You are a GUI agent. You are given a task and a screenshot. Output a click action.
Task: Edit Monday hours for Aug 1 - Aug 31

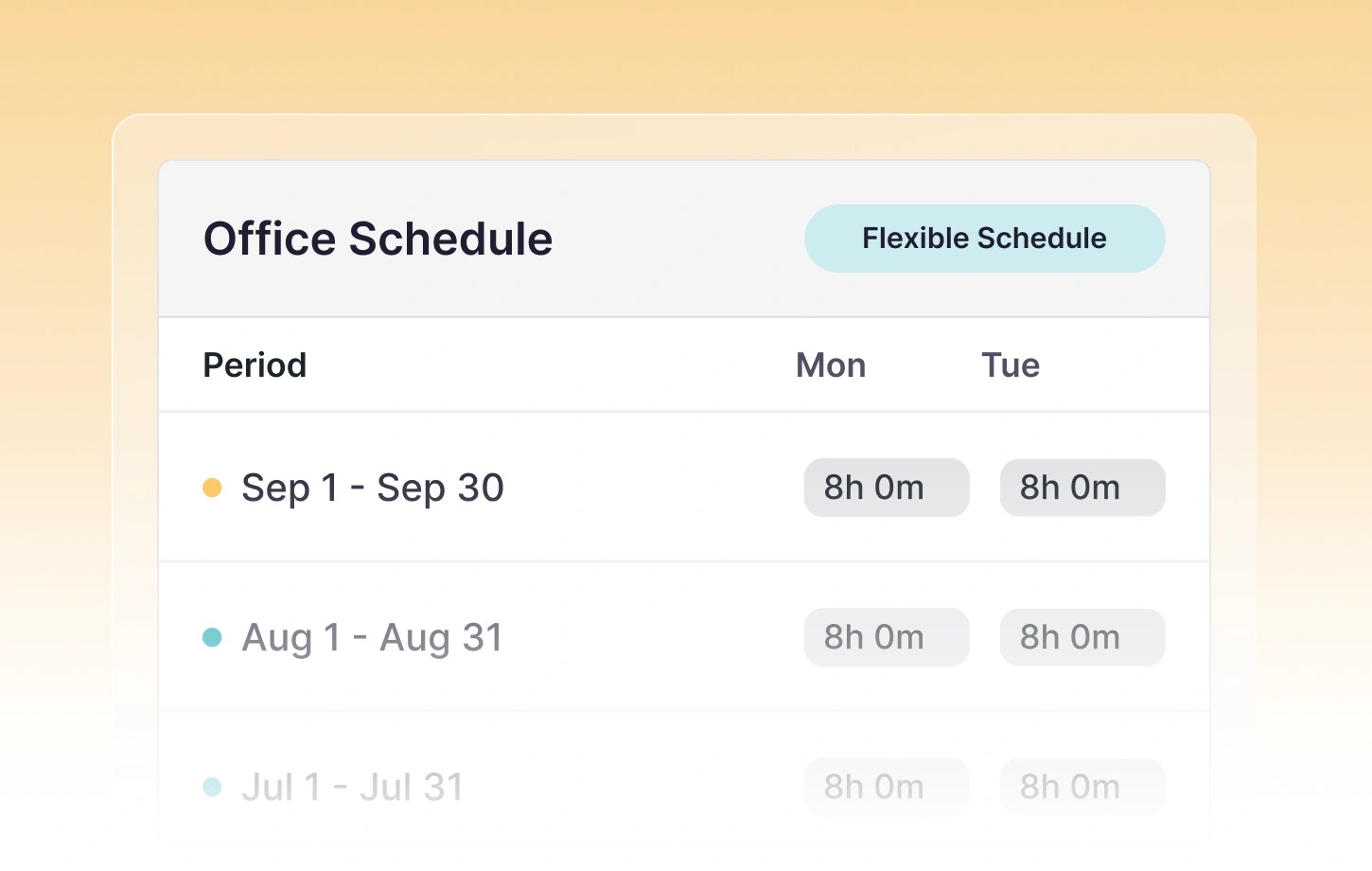(887, 637)
